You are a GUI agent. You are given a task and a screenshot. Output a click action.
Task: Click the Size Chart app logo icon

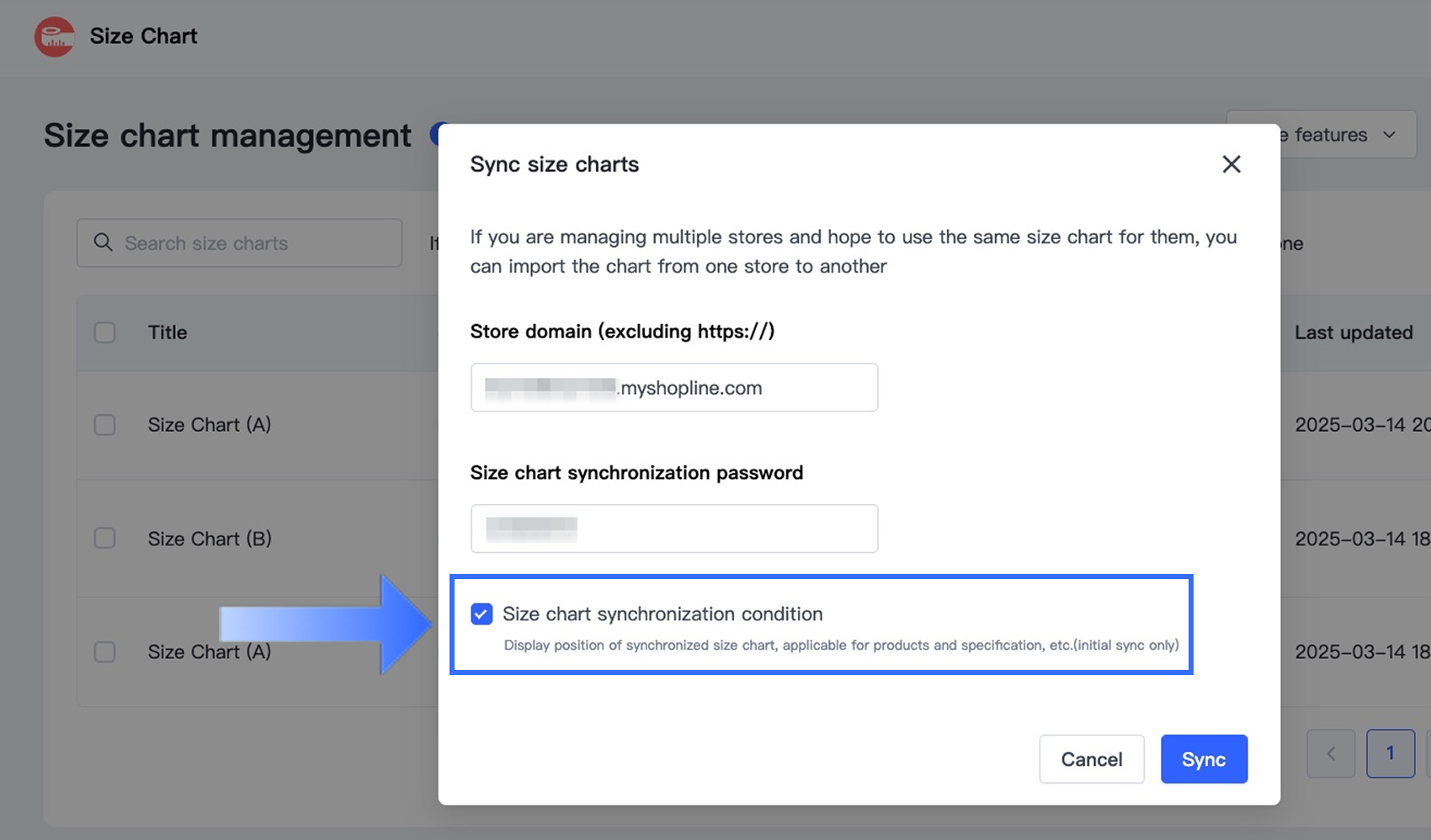pyautogui.click(x=55, y=37)
